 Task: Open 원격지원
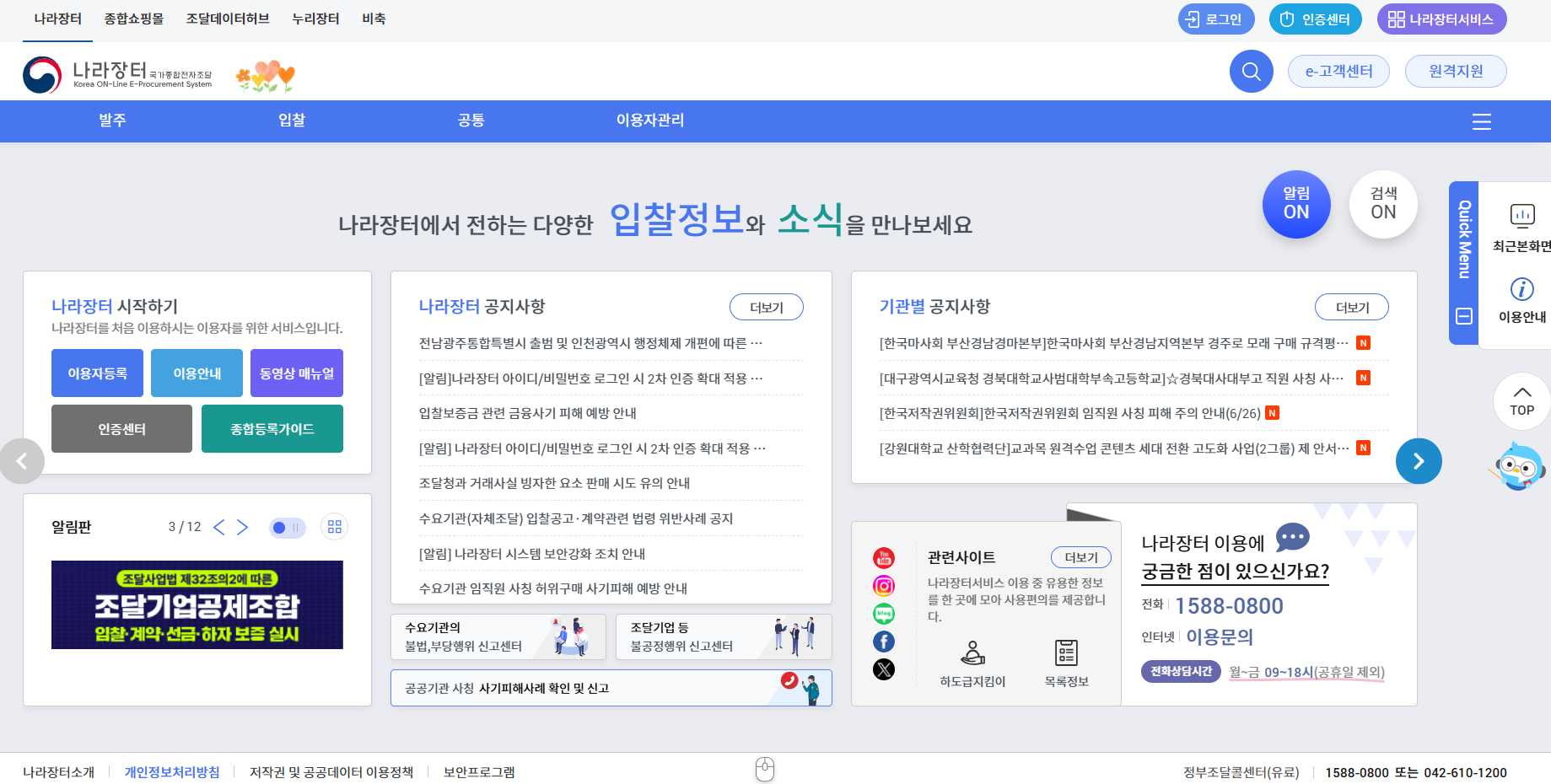click(1456, 72)
